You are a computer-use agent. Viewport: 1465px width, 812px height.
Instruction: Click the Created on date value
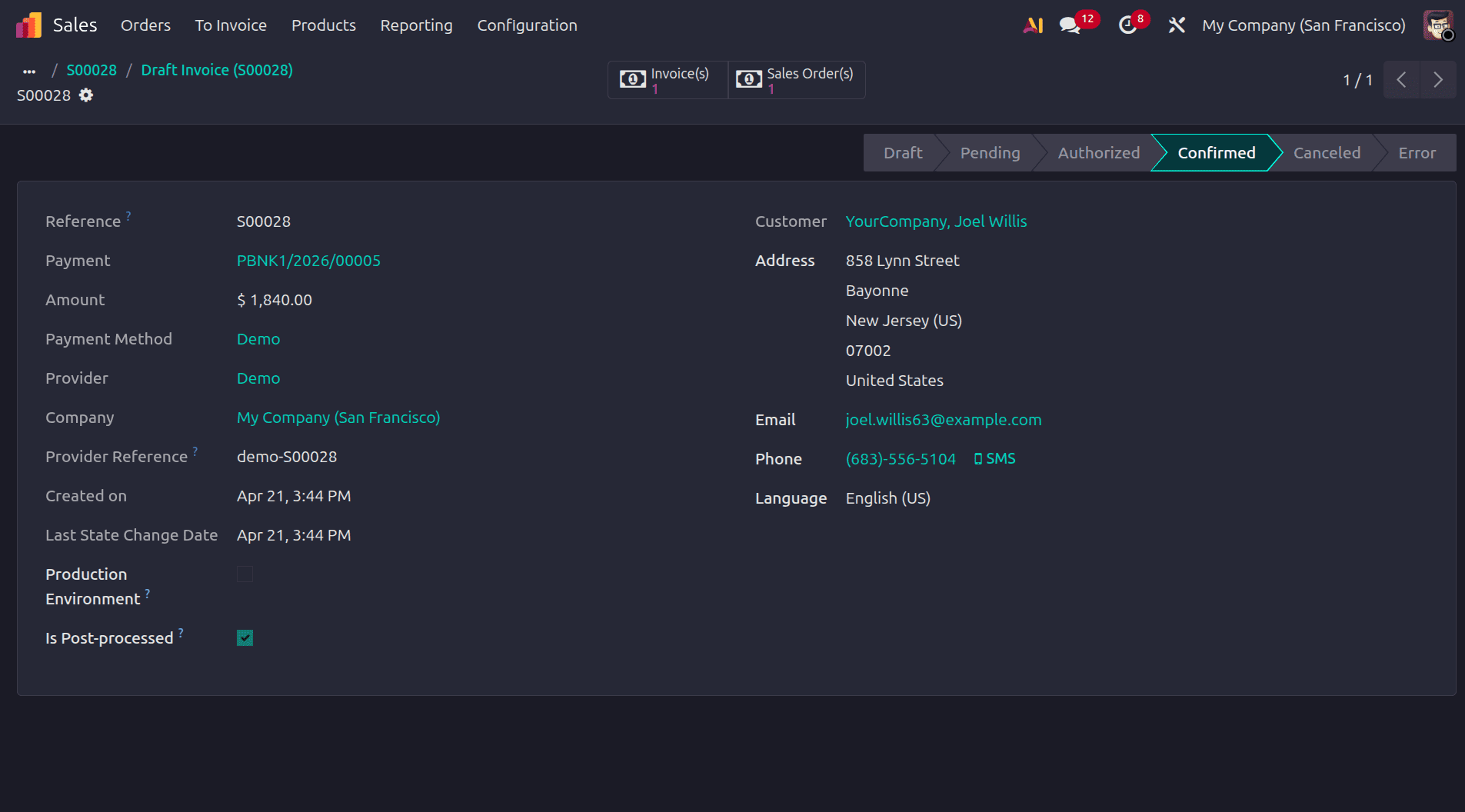(294, 496)
